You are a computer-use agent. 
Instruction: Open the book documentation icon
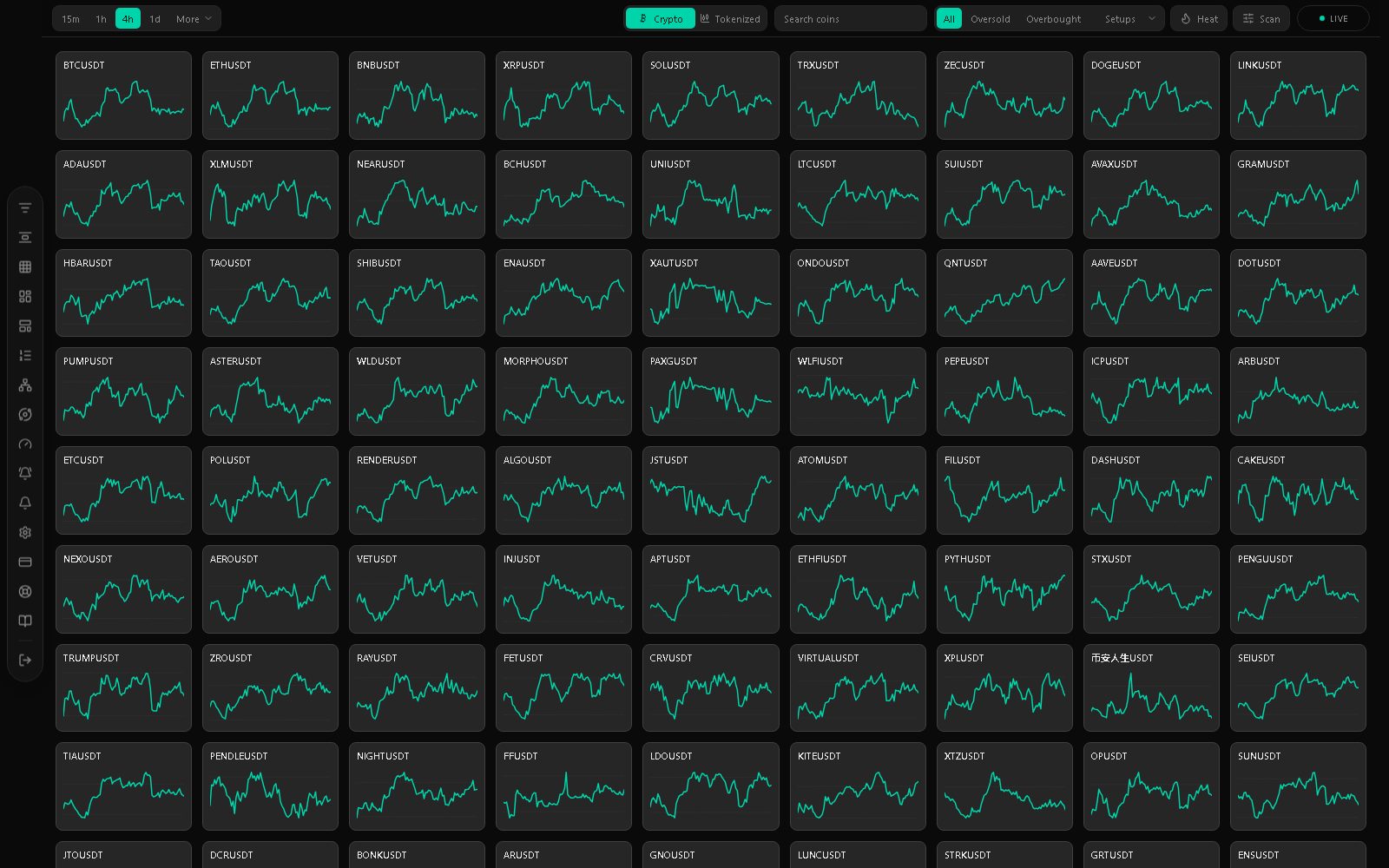pos(25,621)
